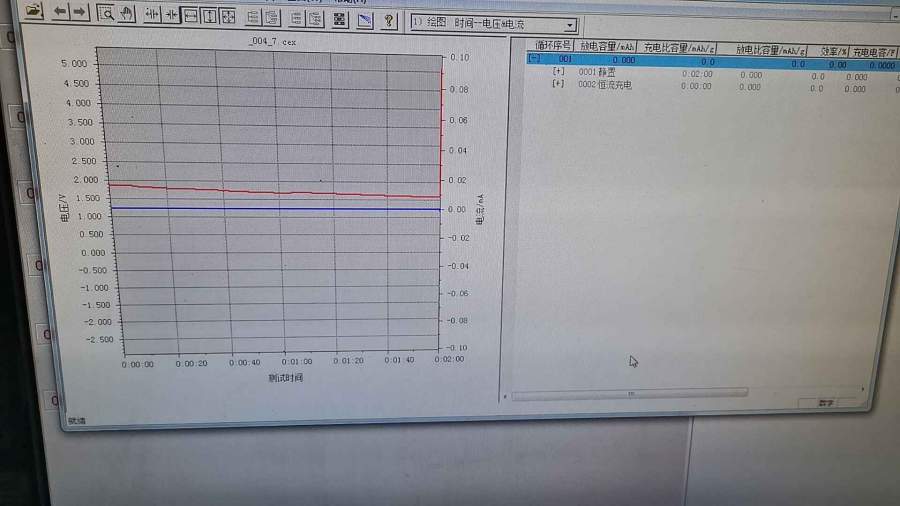Click the 5.000 voltage axis tick
900x506 pixels.
point(74,63)
